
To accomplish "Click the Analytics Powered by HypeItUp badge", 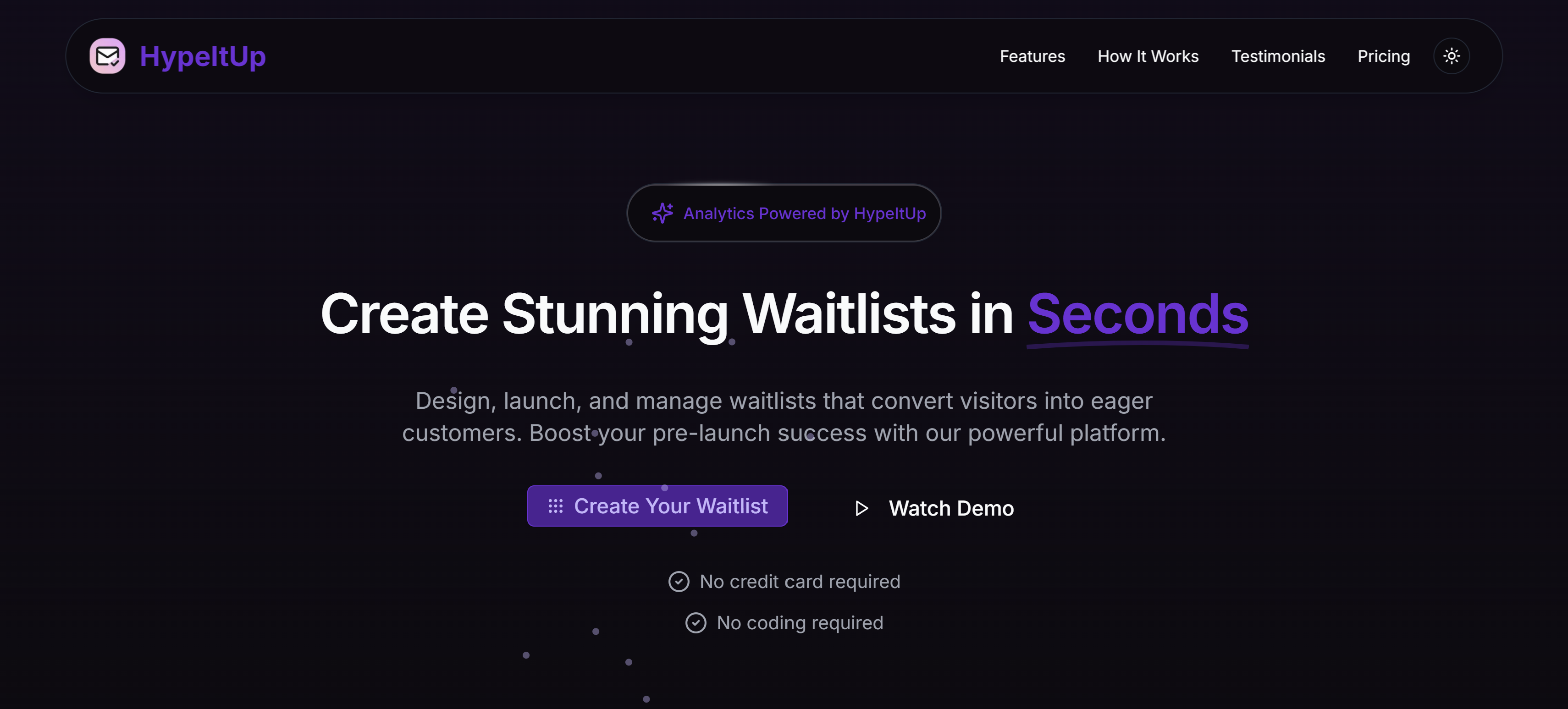I will [784, 213].
